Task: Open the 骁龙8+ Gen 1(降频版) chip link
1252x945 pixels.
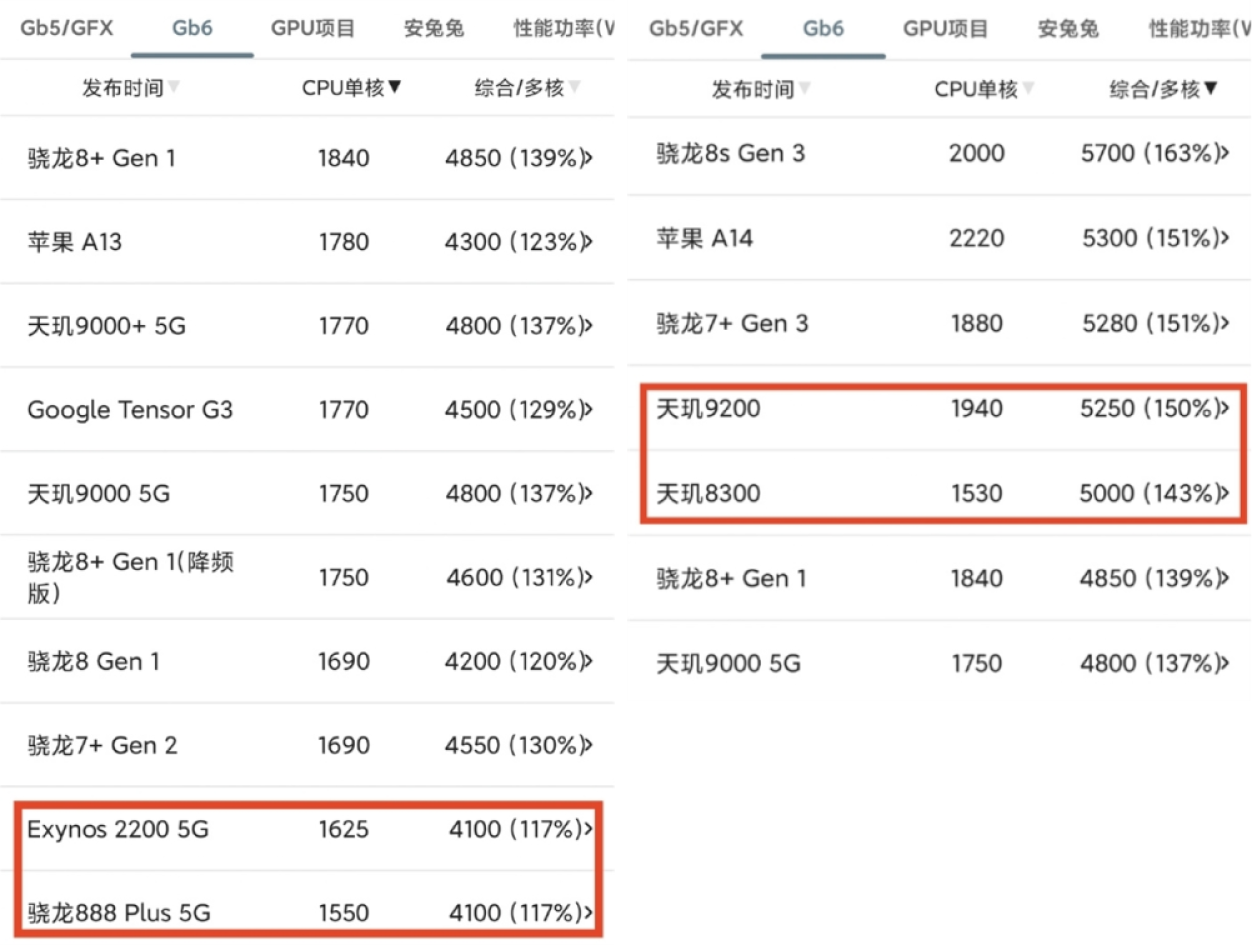Action: [x=130, y=577]
